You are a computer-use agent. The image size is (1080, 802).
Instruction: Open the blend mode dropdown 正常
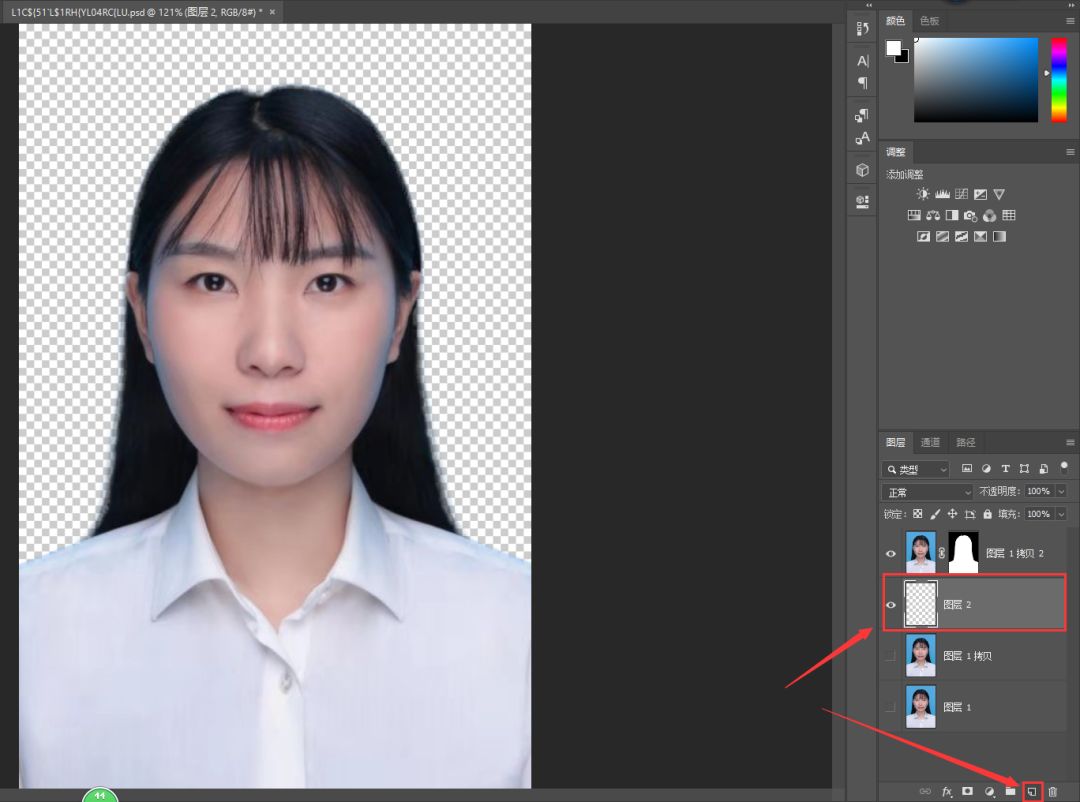(927, 492)
